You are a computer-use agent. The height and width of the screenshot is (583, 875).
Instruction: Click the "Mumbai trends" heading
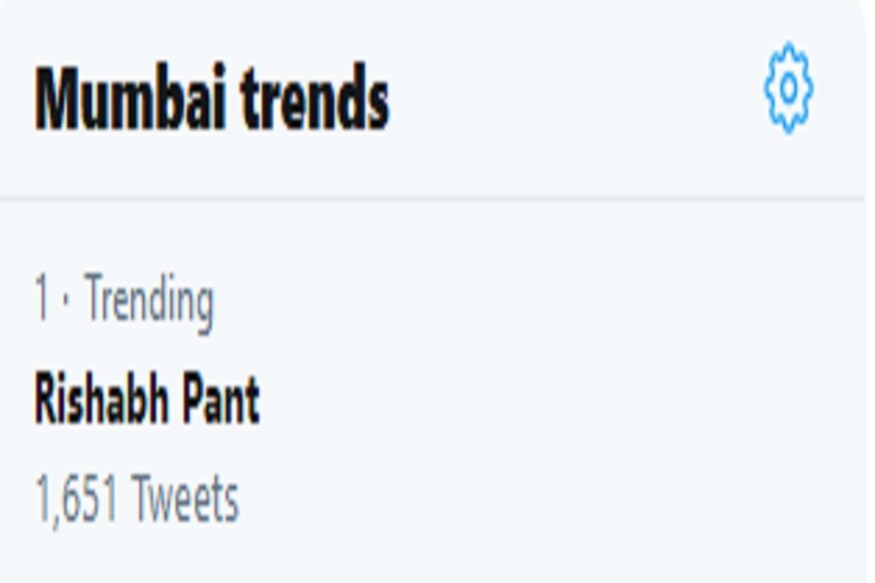212,101
